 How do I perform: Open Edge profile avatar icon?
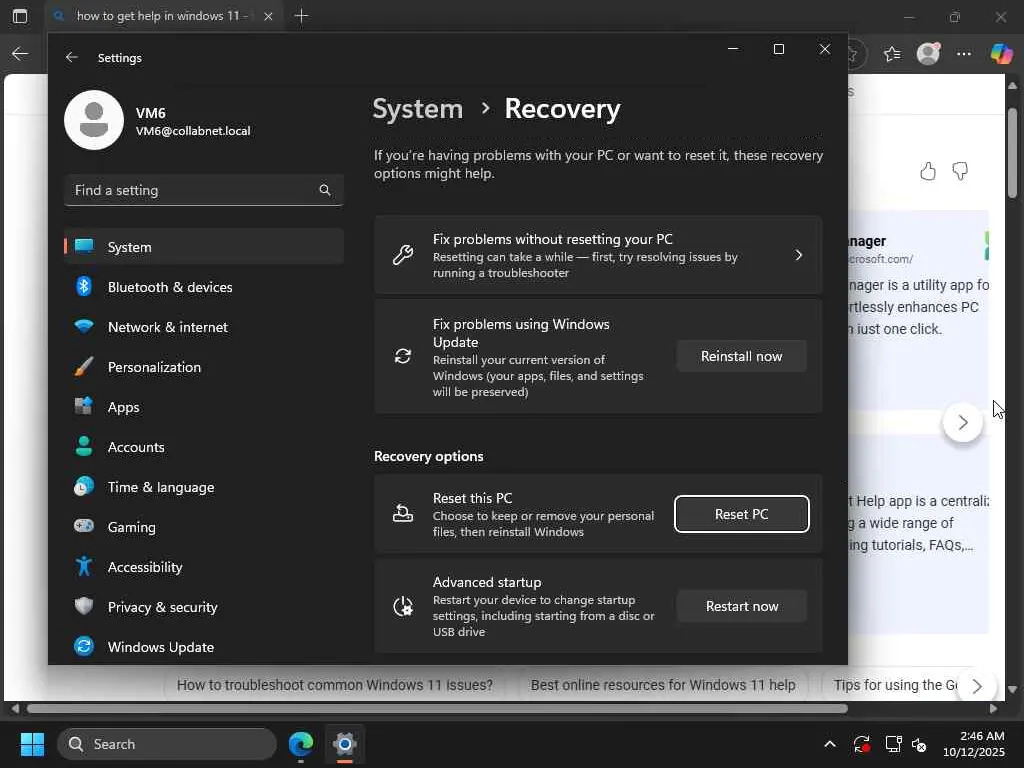click(928, 54)
